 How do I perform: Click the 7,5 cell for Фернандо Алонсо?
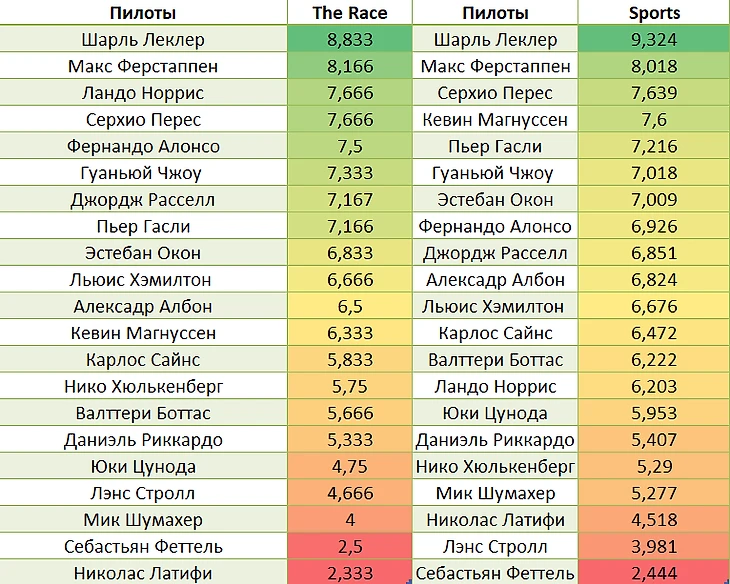pyautogui.click(x=349, y=146)
